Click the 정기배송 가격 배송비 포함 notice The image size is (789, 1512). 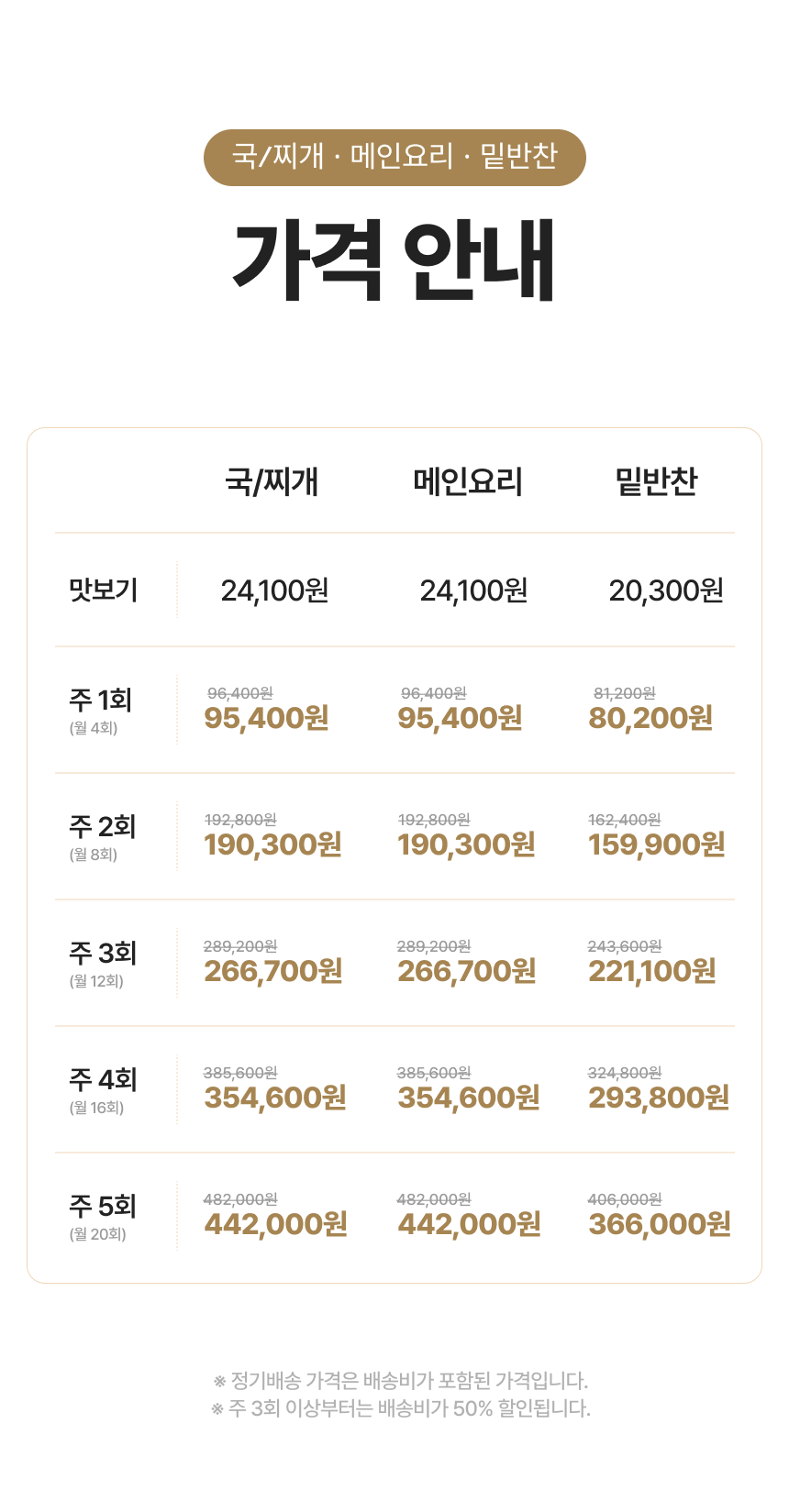pyautogui.click(x=401, y=1381)
